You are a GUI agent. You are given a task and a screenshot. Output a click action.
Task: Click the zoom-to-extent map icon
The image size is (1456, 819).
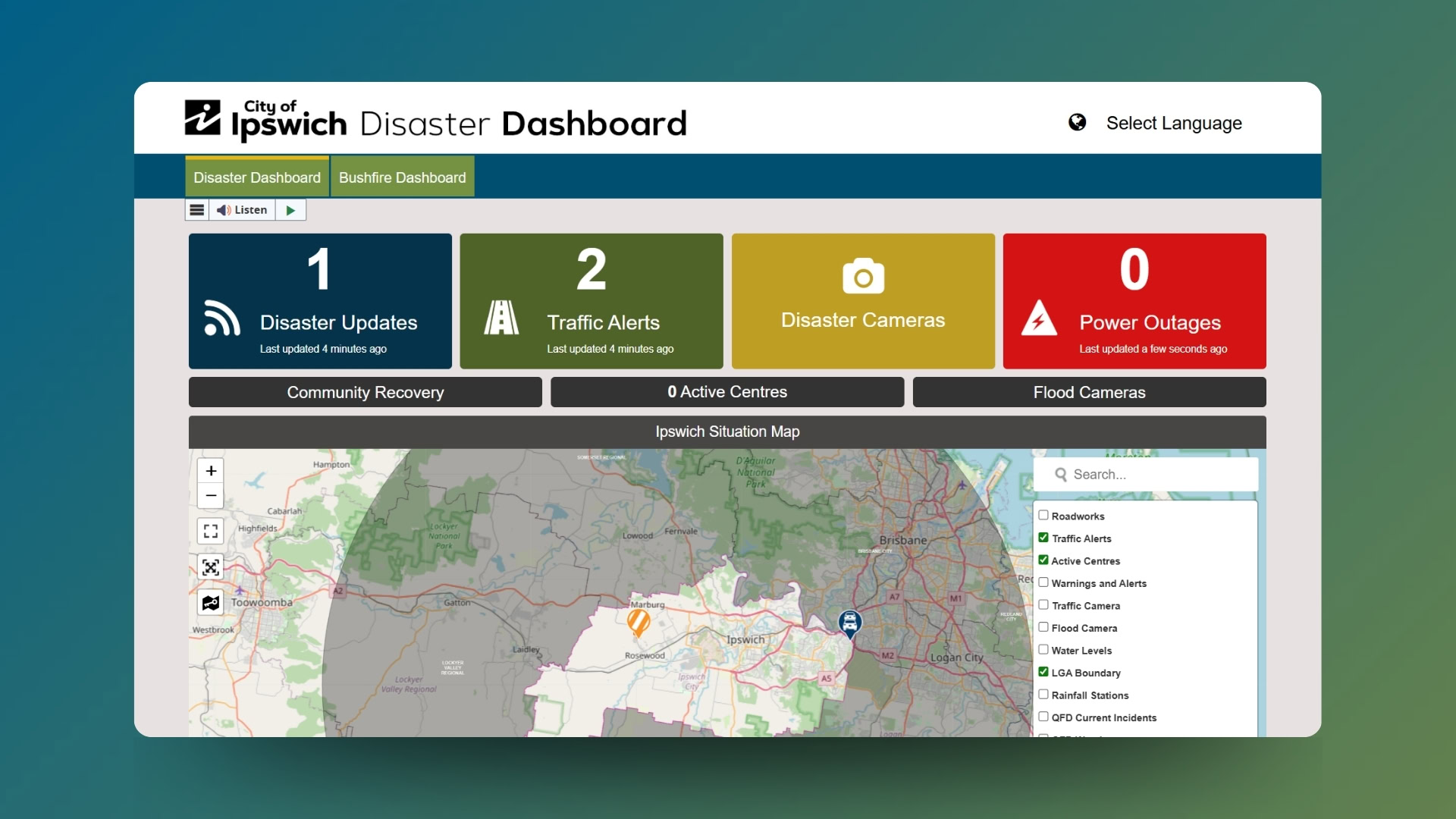coord(211,567)
